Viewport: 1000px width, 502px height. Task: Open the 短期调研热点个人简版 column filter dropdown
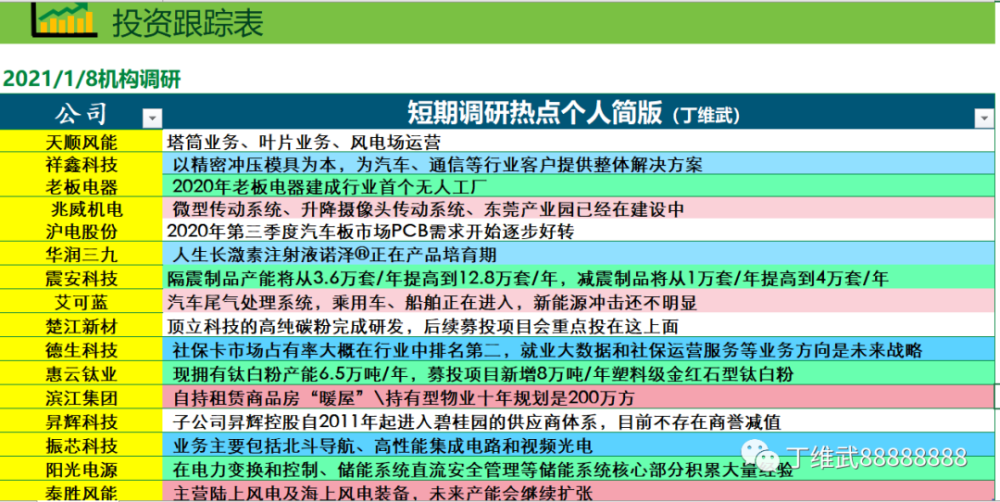[x=984, y=119]
